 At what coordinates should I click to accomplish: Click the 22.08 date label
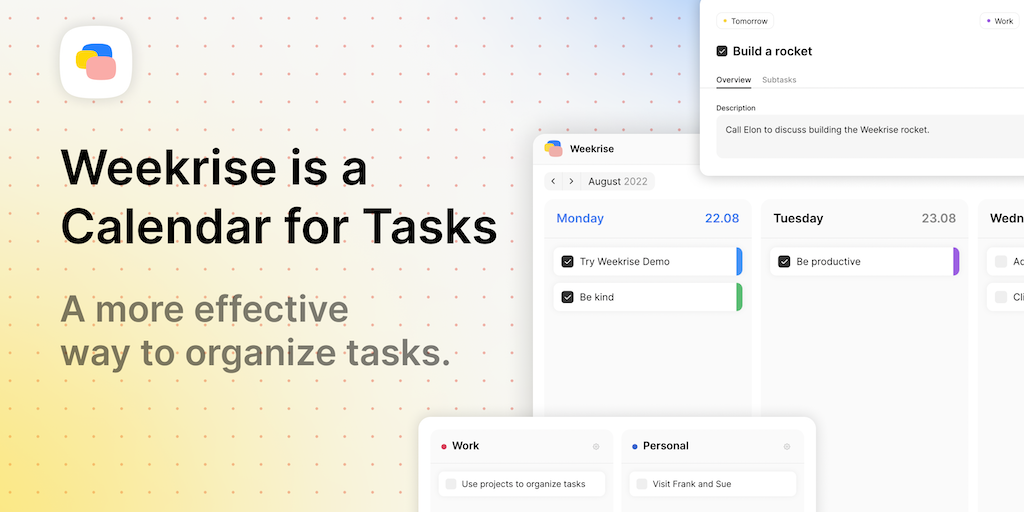pos(722,218)
